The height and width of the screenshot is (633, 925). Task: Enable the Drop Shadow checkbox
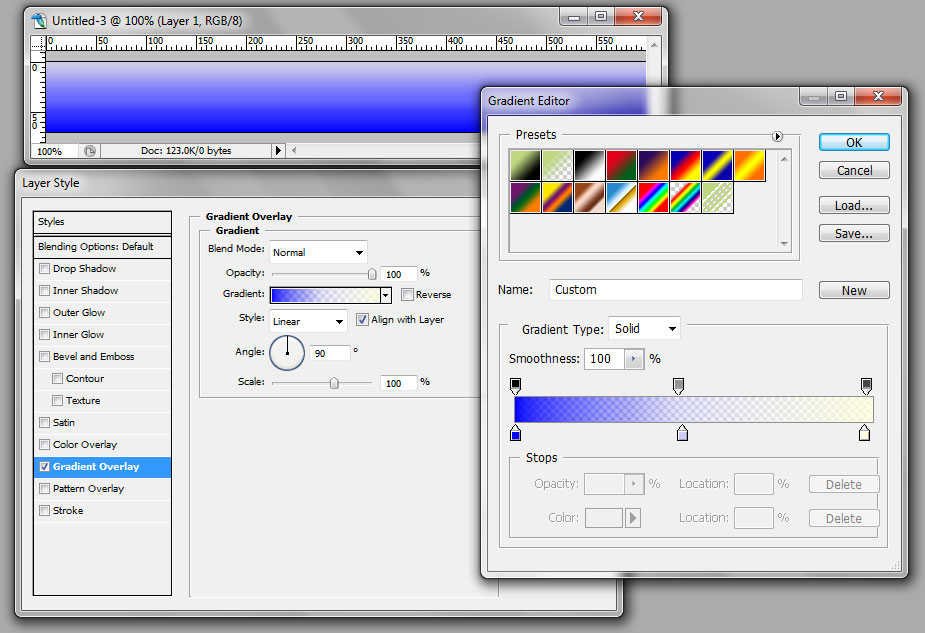coord(44,268)
